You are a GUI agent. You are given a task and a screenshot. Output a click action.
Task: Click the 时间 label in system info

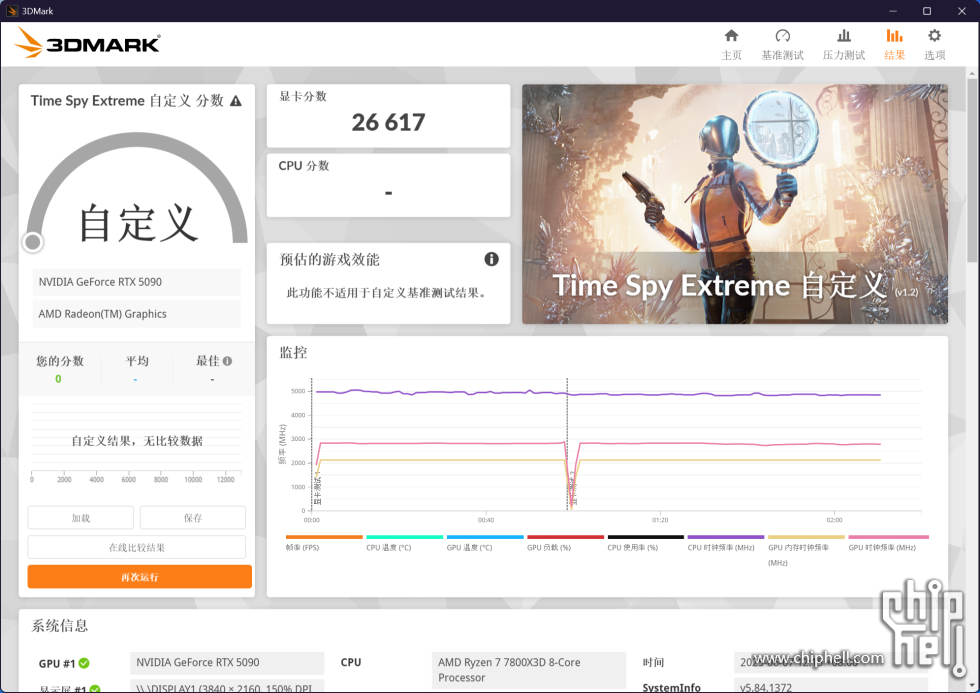(x=653, y=662)
